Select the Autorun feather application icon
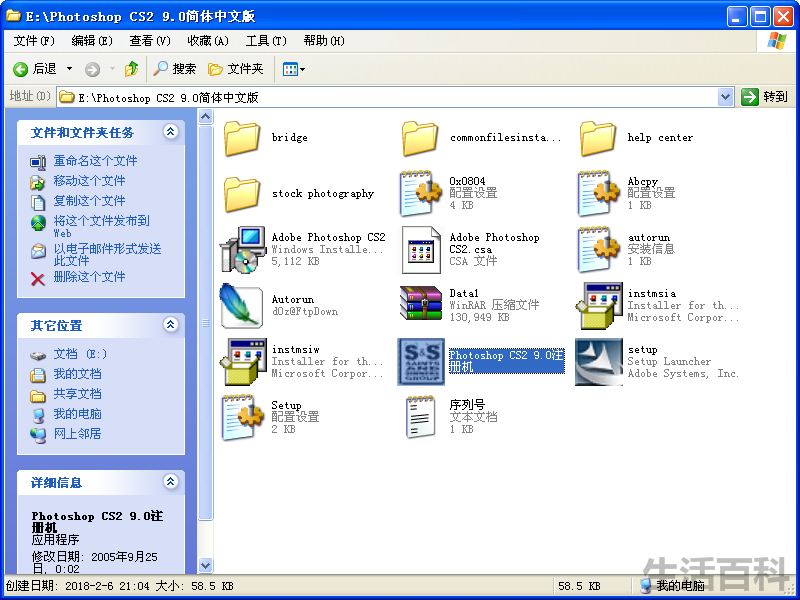Image resolution: width=800 pixels, height=600 pixels. 241,305
